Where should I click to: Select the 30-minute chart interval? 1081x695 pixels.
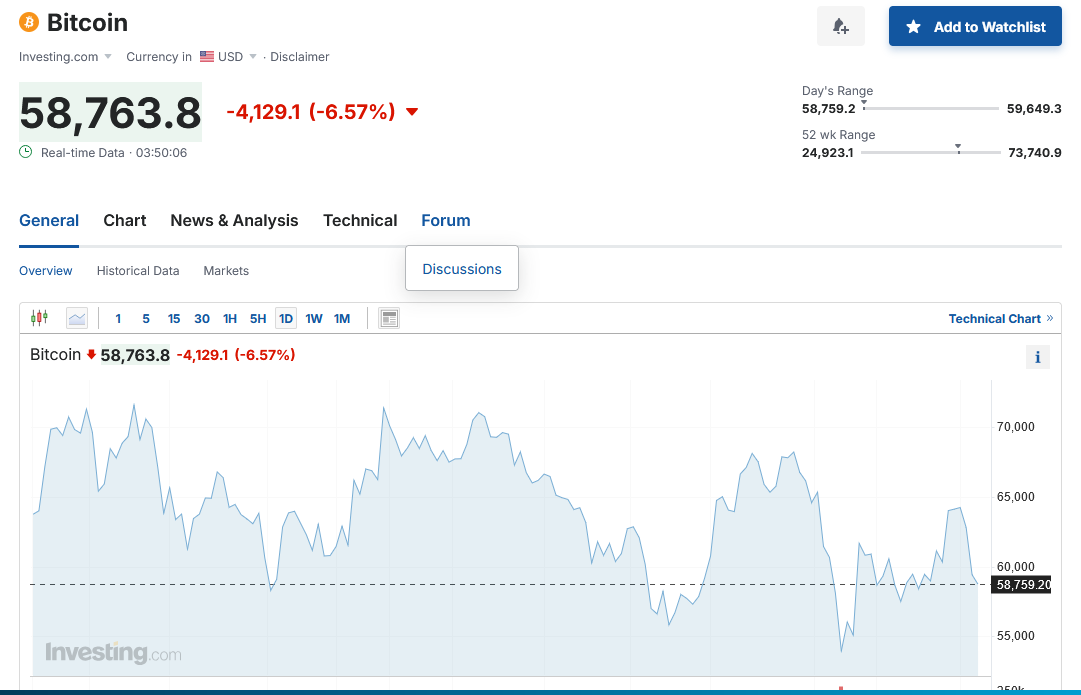pos(202,319)
